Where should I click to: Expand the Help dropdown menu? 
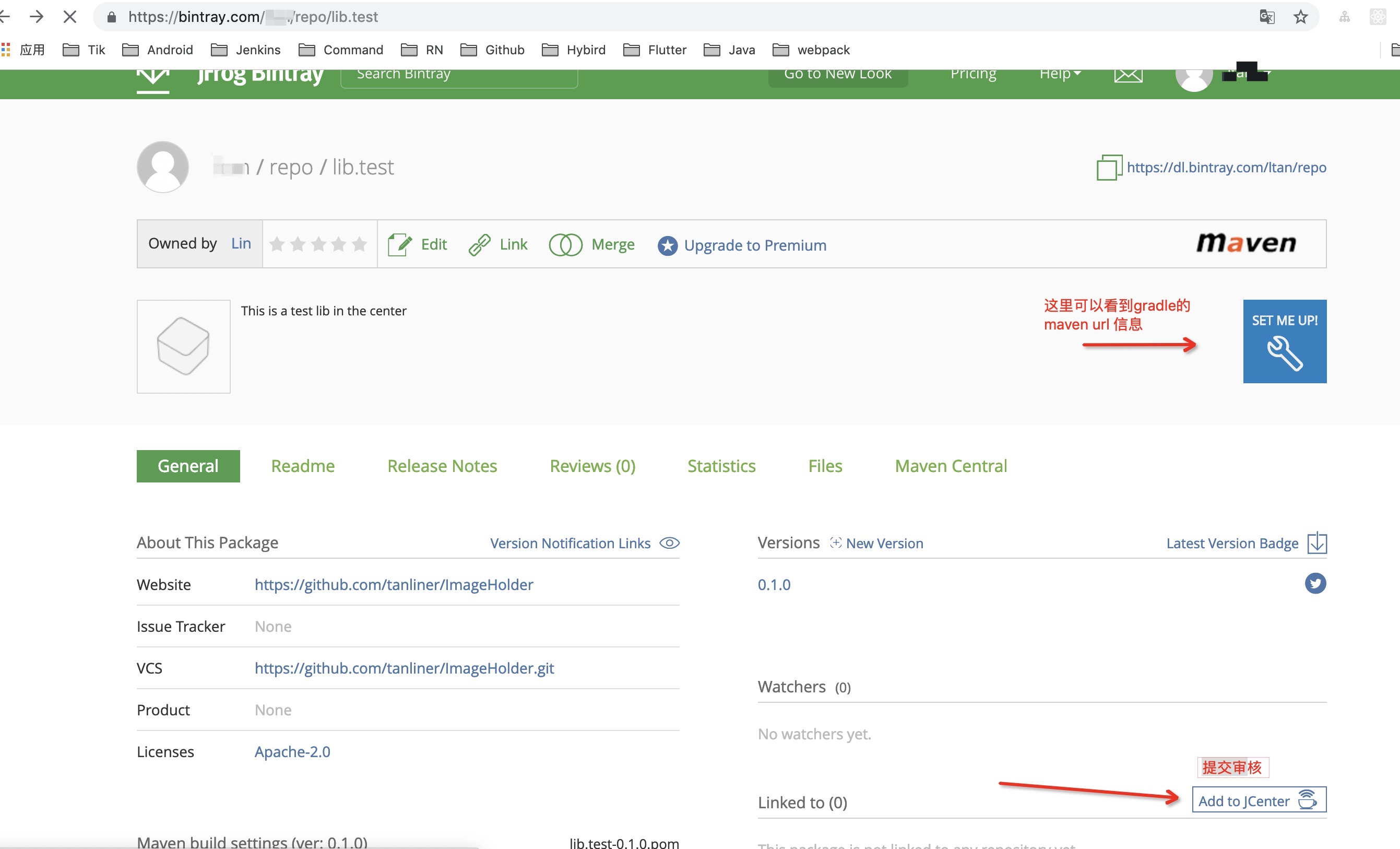click(x=1060, y=74)
